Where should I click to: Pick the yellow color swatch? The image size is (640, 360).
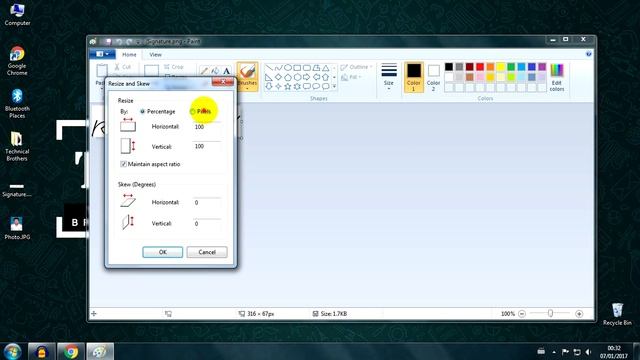point(501,67)
